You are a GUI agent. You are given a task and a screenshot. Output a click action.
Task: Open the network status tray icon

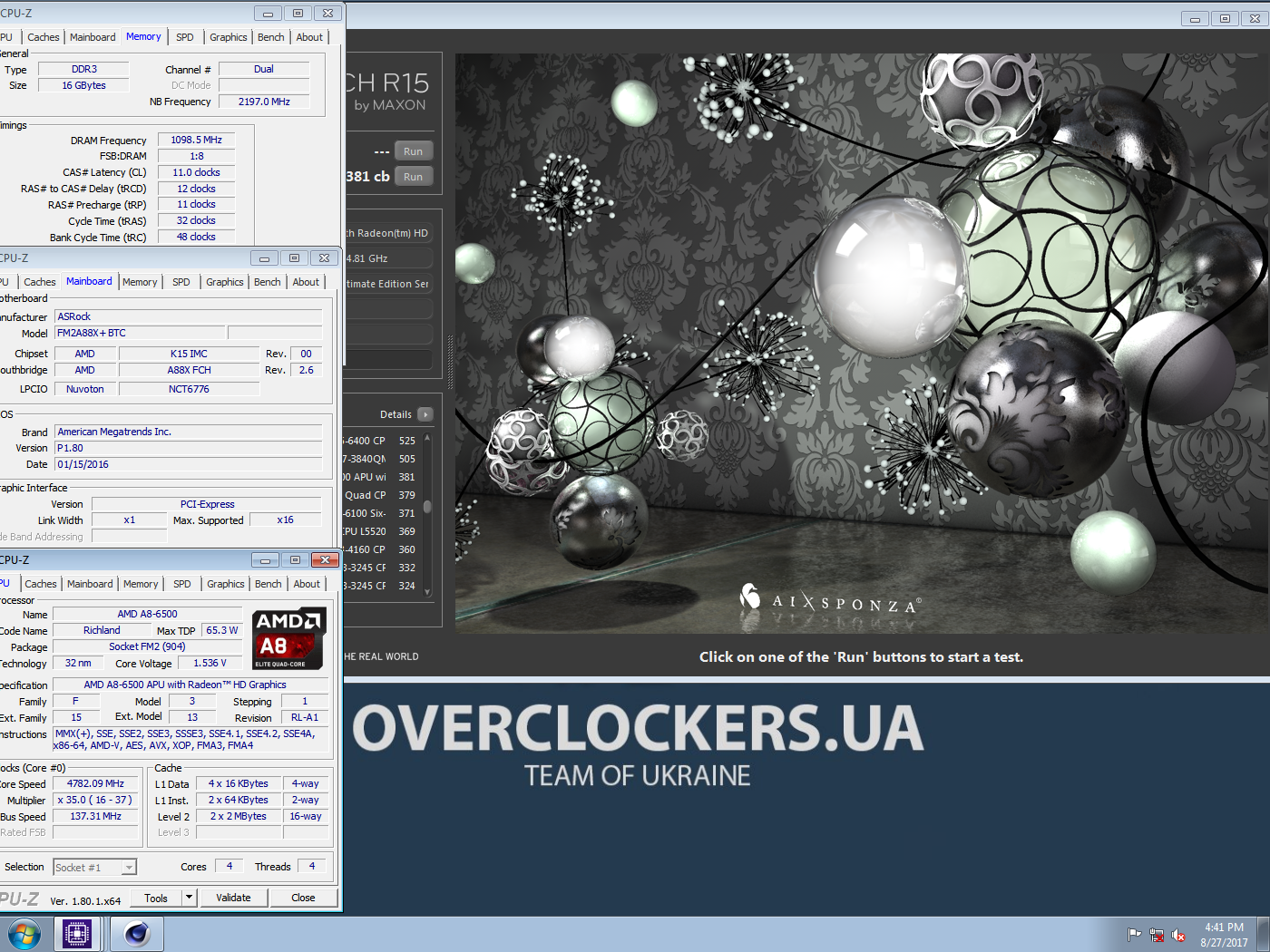click(x=1157, y=935)
